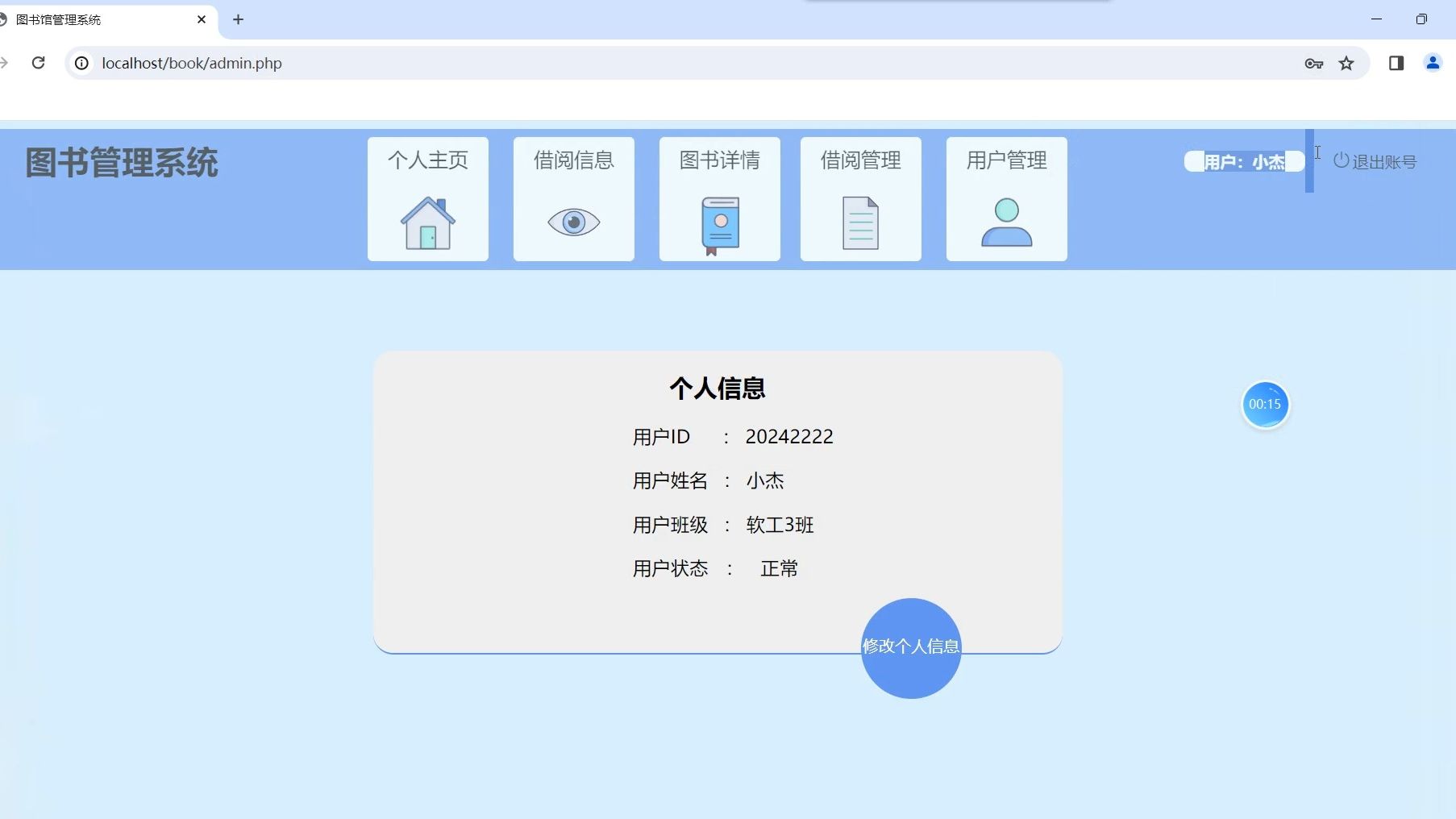Screen dimensions: 1456x819
Task: Toggle the browser side panel icon
Action: coord(1396,63)
